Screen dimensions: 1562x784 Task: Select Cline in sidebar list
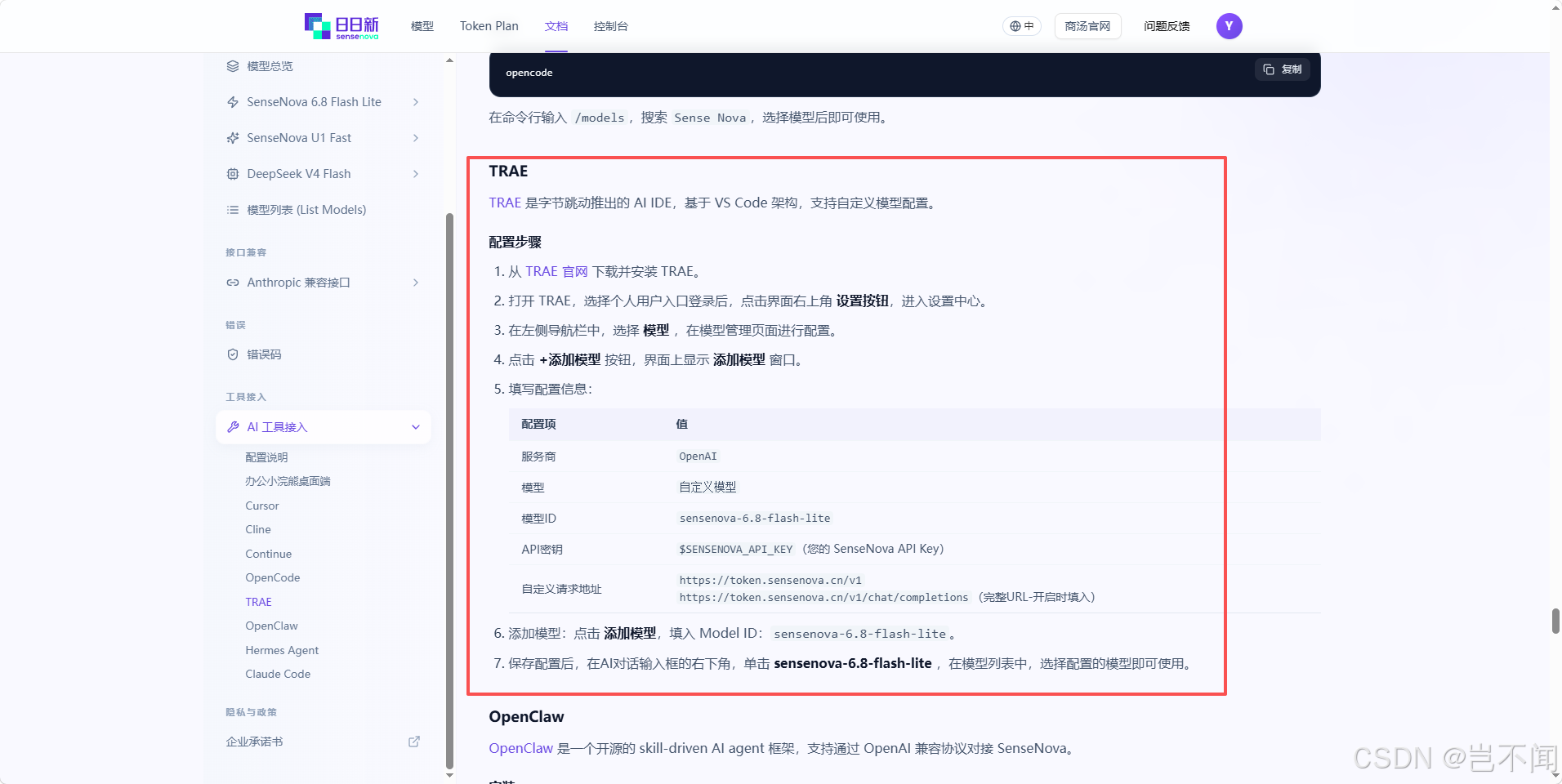[x=258, y=529]
